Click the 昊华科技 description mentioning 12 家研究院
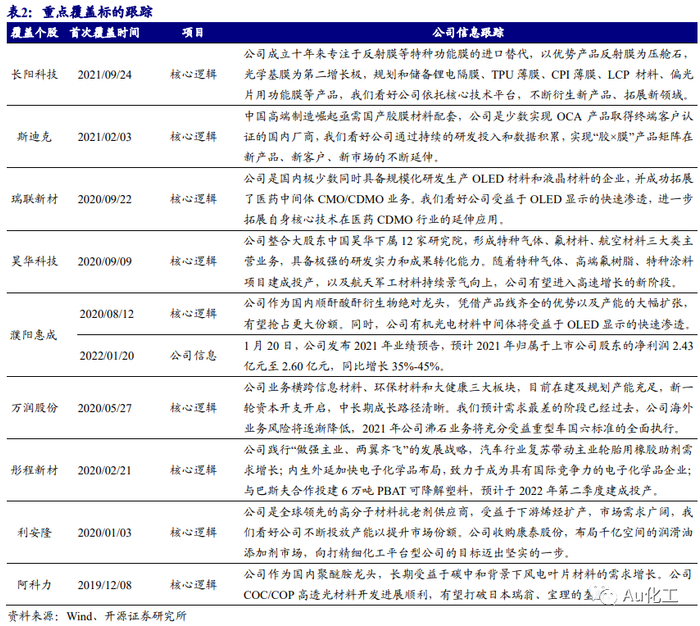The height and width of the screenshot is (626, 700). 468,261
